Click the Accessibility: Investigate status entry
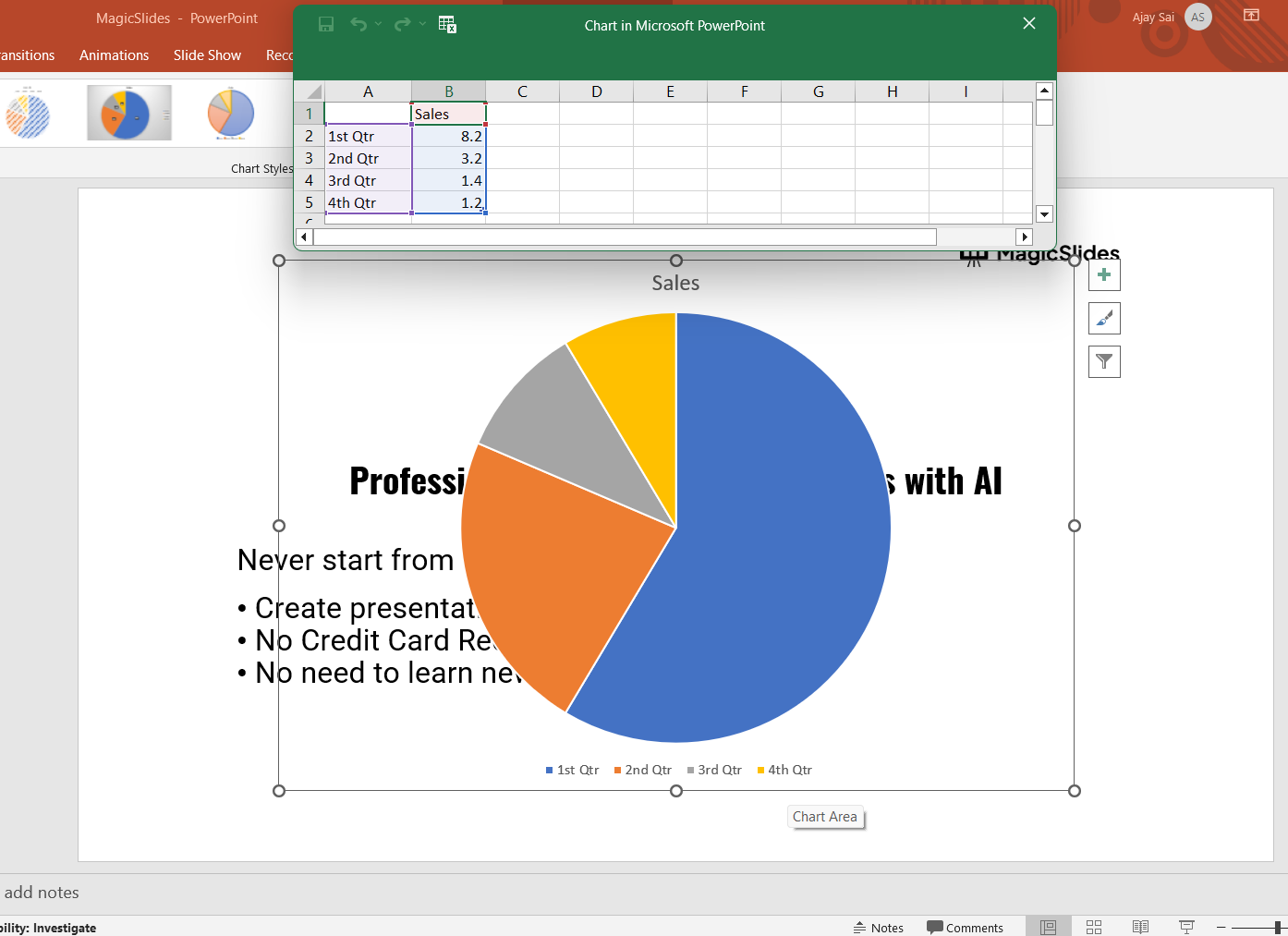 (48, 928)
